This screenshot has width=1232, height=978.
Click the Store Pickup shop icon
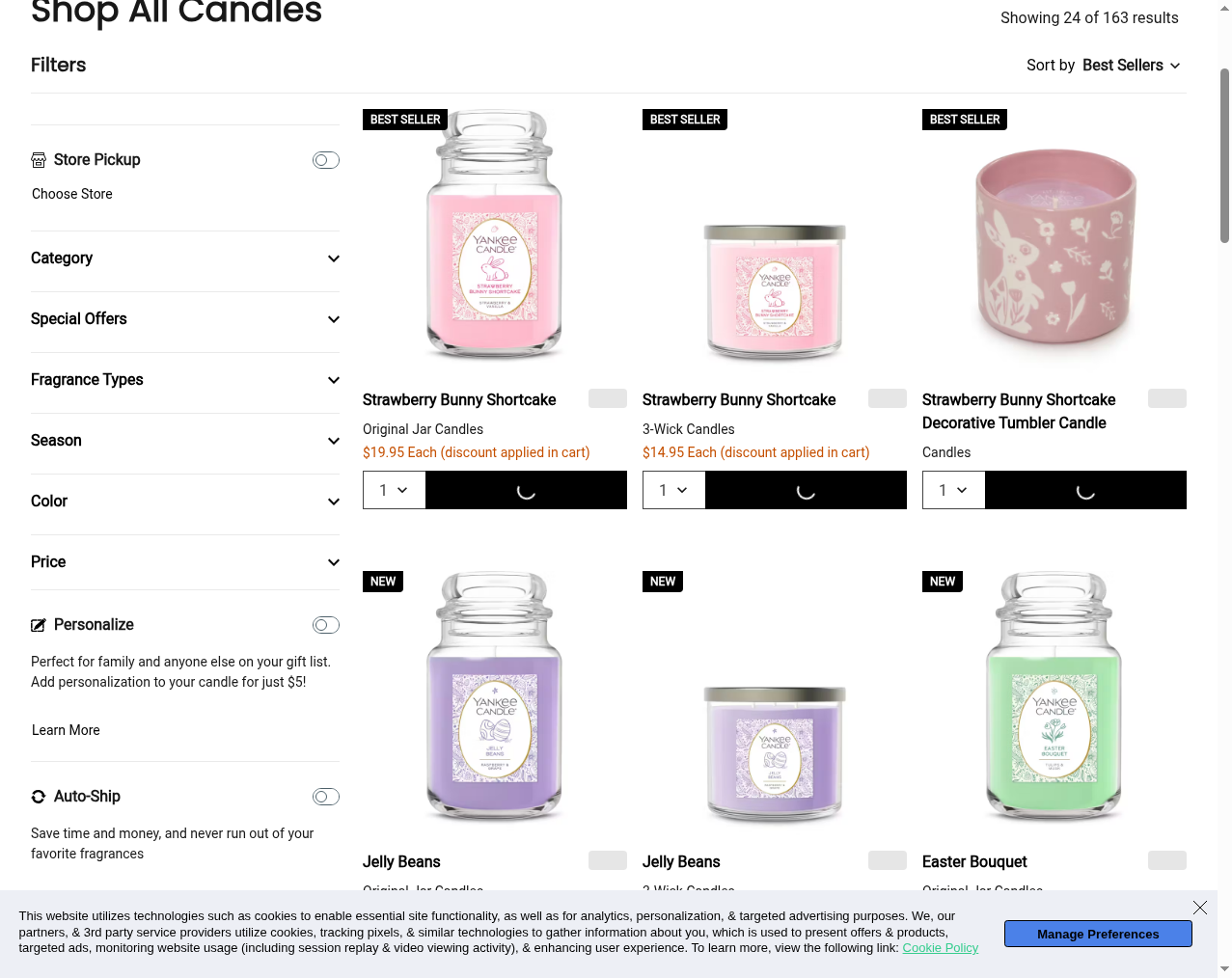pos(39,160)
